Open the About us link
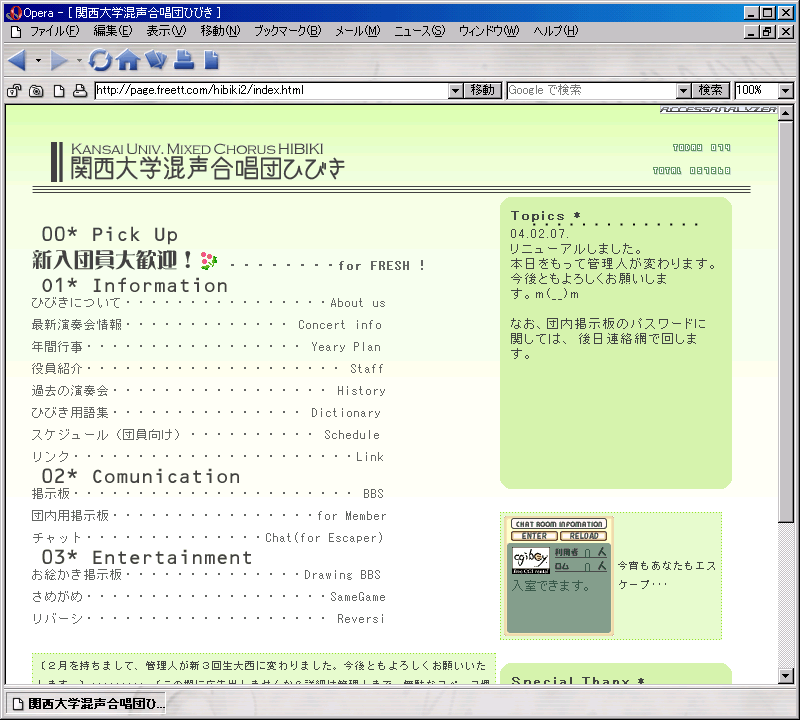The image size is (800, 720). tap(358, 303)
